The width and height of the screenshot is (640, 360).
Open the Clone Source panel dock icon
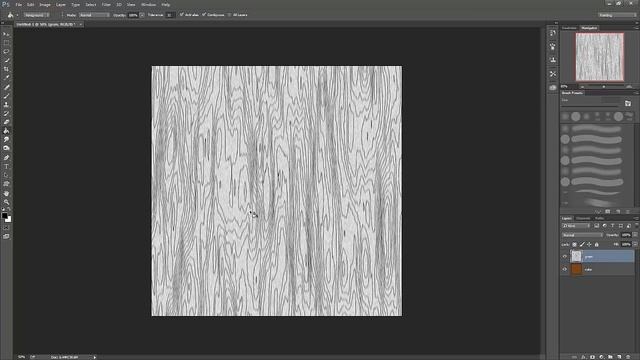pyautogui.click(x=553, y=60)
